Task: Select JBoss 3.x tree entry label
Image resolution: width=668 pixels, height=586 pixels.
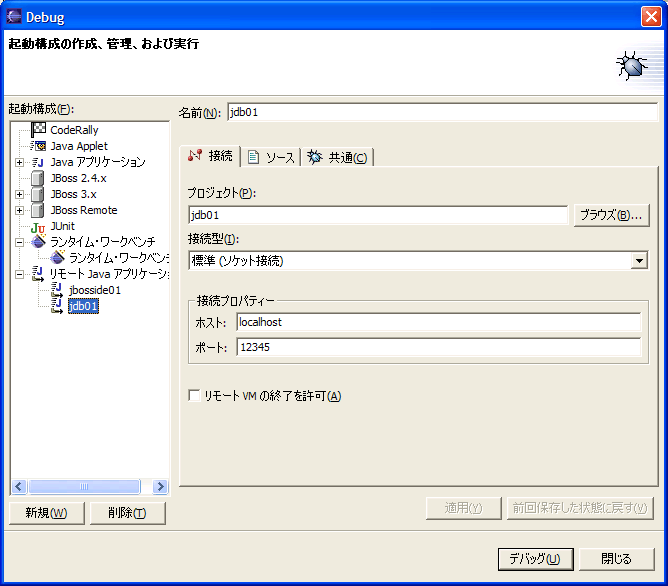Action: click(x=73, y=195)
